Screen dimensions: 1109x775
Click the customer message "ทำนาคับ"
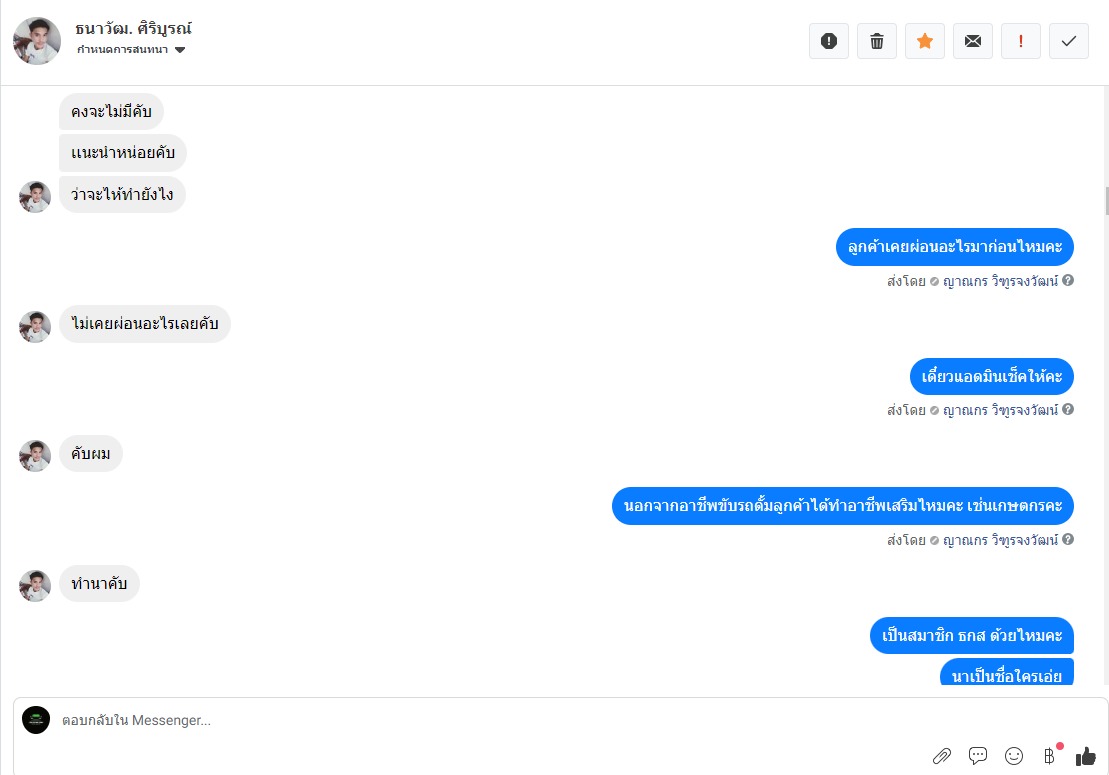coord(99,584)
